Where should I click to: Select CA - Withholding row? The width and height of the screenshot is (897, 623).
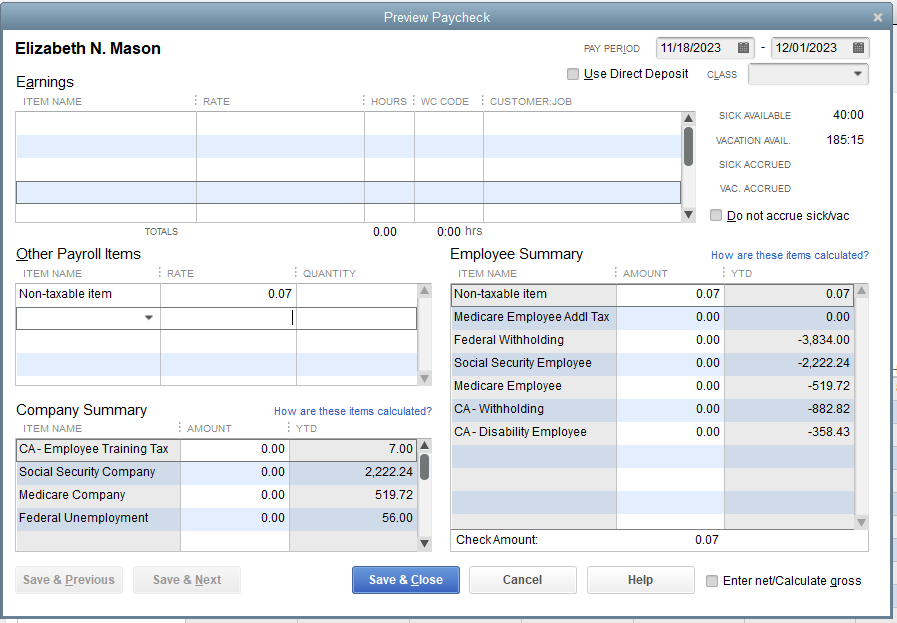pyautogui.click(x=652, y=408)
